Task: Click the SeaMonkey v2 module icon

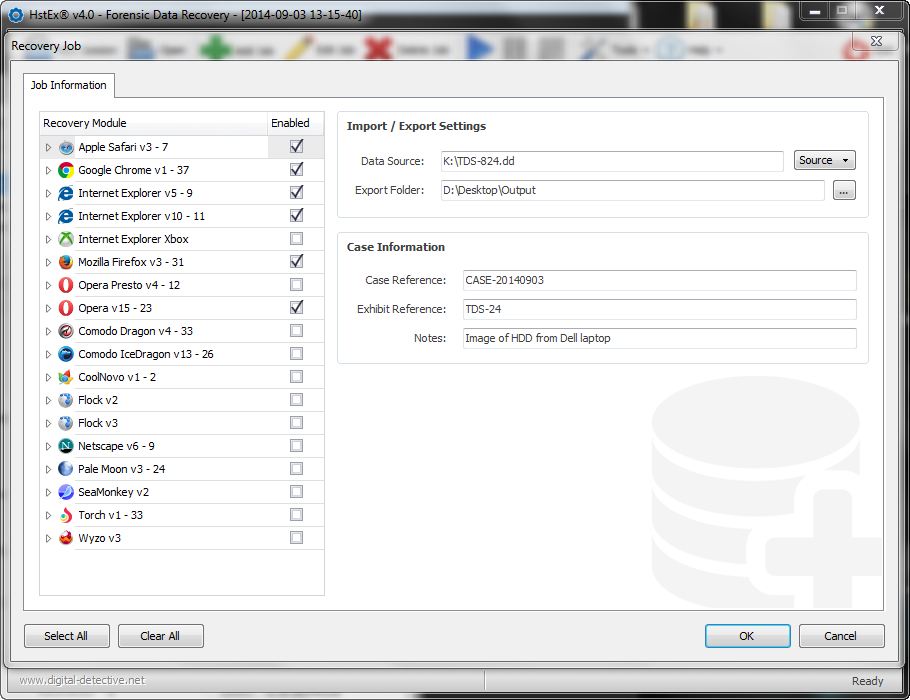Action: pos(66,492)
